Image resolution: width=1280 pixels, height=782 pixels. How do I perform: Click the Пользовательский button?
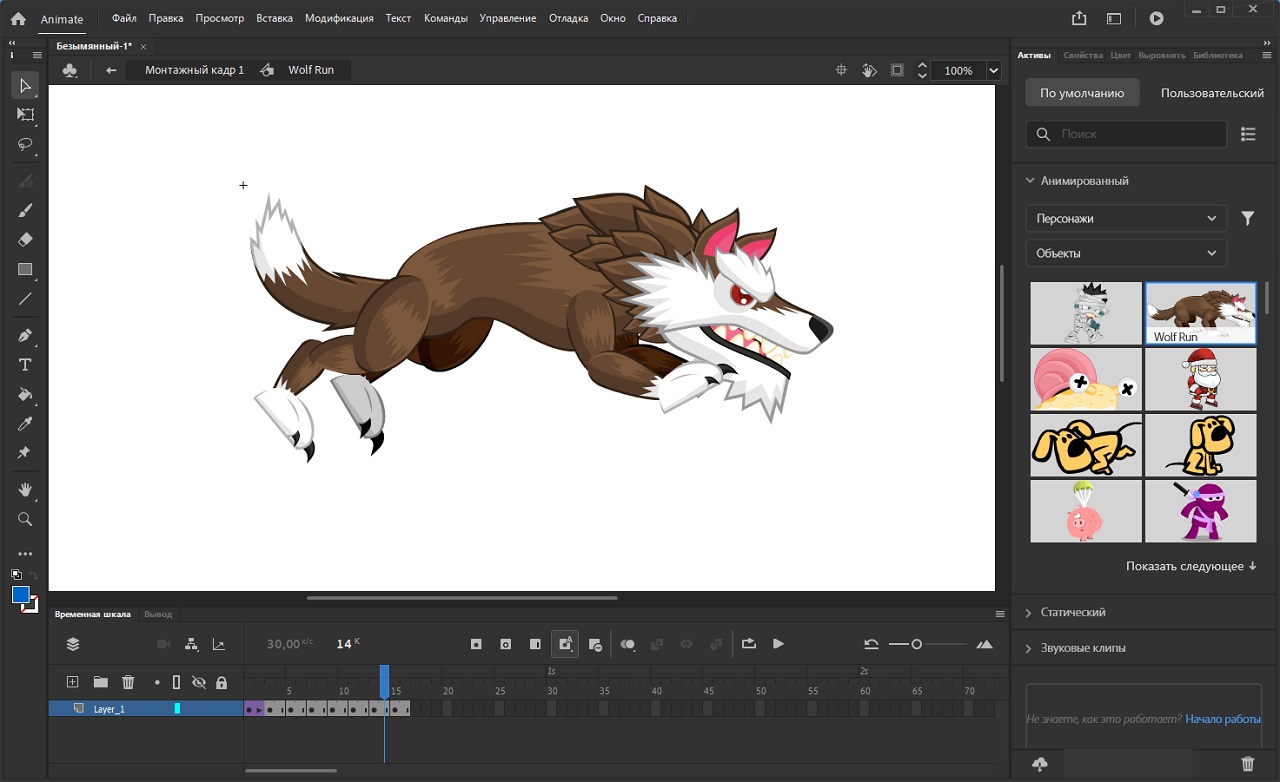click(x=1212, y=93)
